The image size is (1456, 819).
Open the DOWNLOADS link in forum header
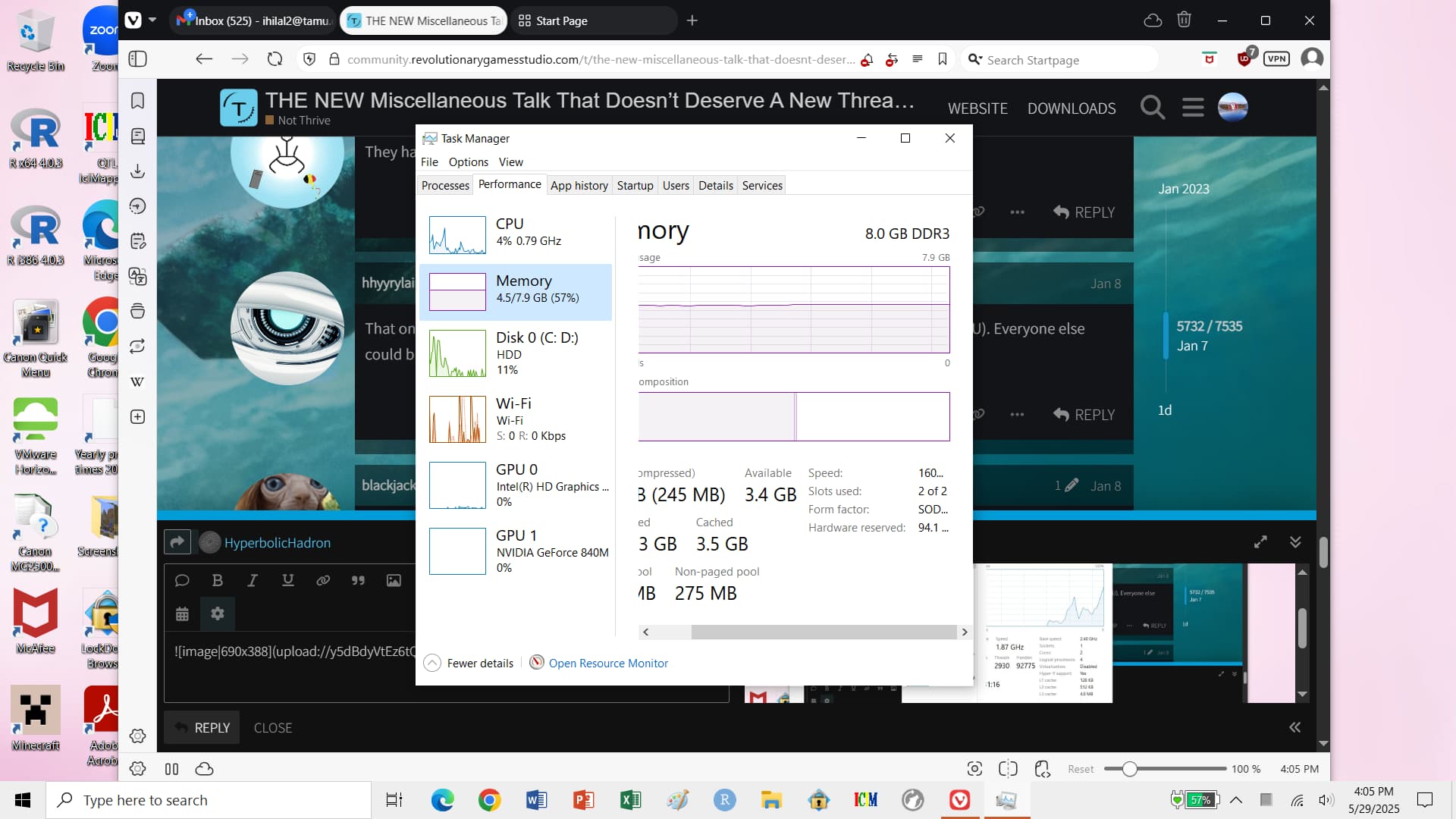pyautogui.click(x=1072, y=108)
